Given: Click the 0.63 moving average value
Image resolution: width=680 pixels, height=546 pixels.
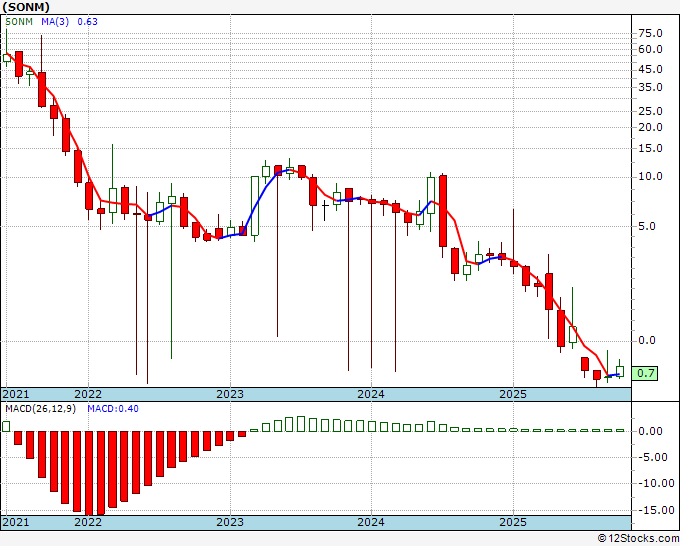Looking at the screenshot, I should [87, 22].
